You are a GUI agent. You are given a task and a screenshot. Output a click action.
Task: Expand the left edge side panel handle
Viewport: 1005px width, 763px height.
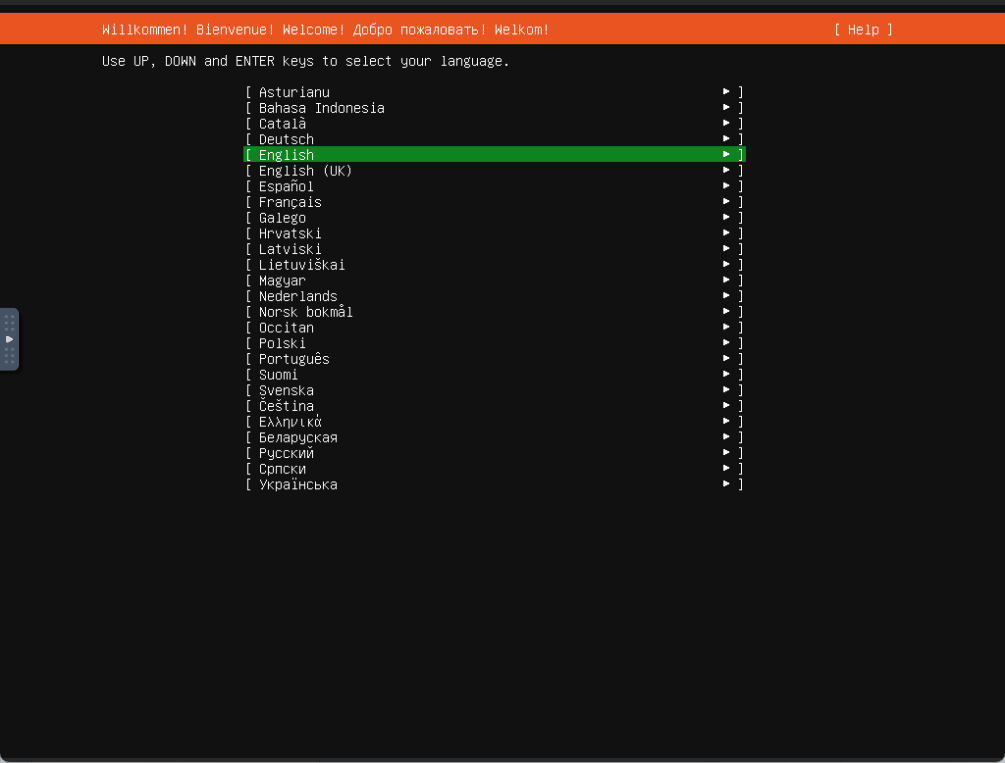coord(9,339)
